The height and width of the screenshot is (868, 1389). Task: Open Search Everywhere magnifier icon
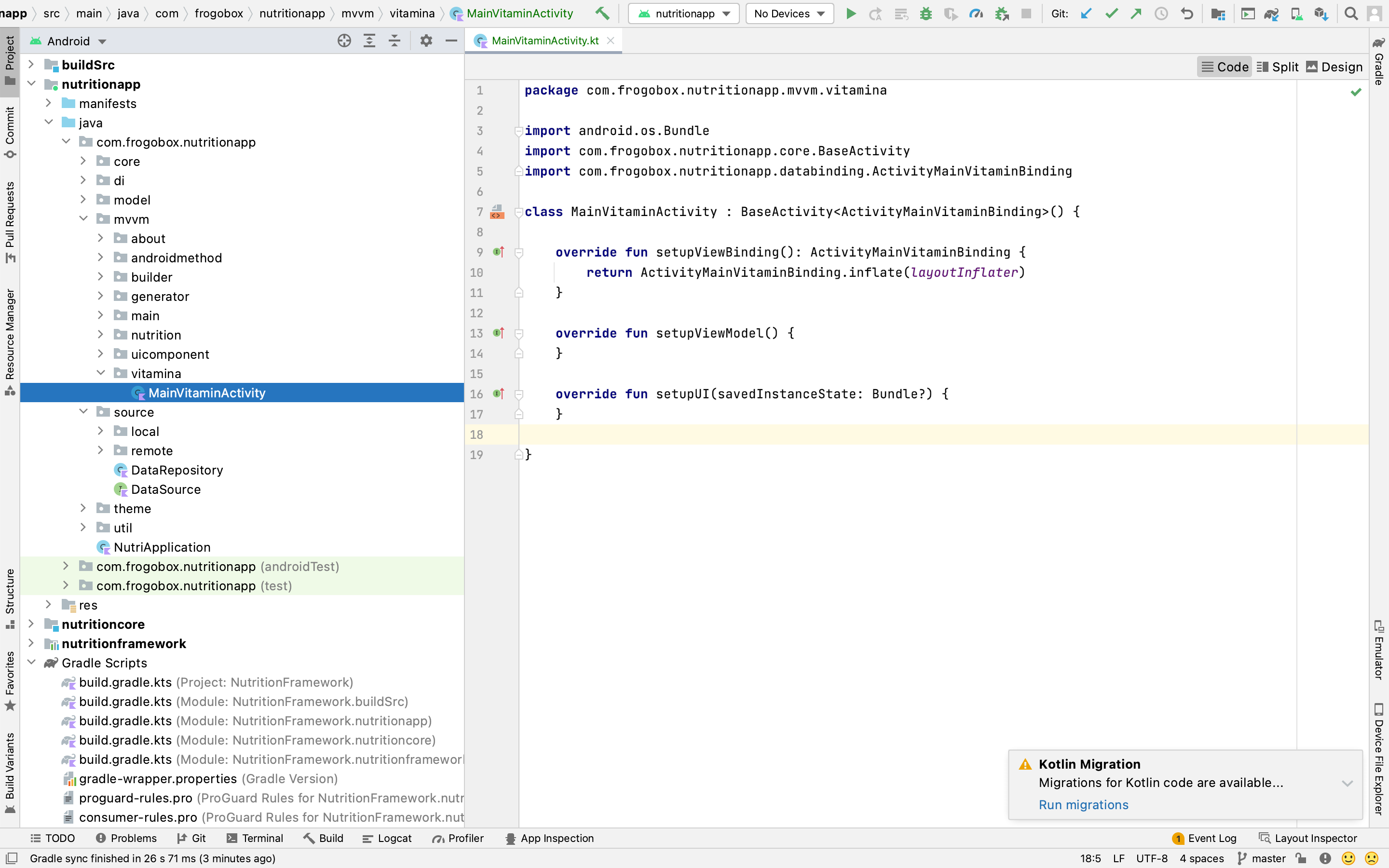click(1351, 13)
